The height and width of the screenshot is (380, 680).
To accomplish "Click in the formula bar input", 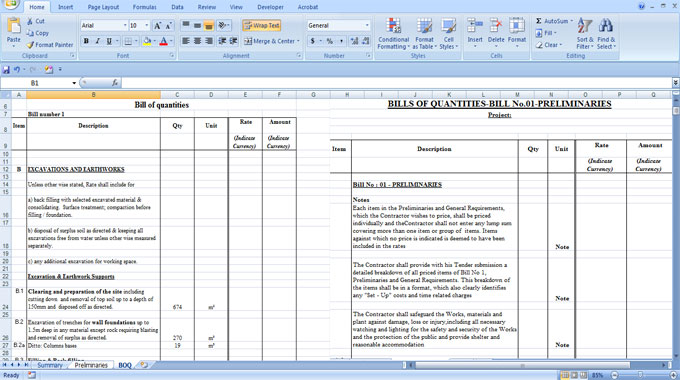I will point(396,83).
